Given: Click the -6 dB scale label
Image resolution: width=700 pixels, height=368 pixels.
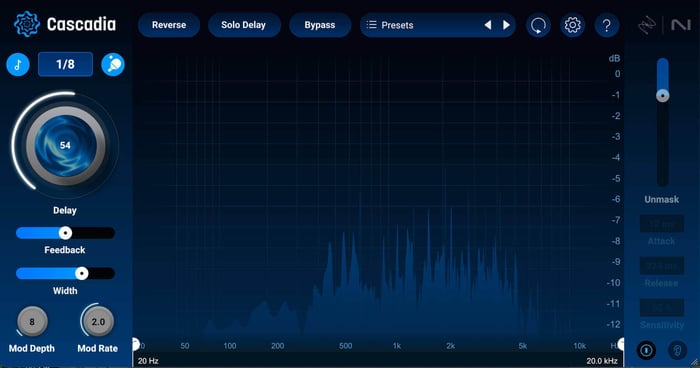Looking at the screenshot, I should [616, 199].
